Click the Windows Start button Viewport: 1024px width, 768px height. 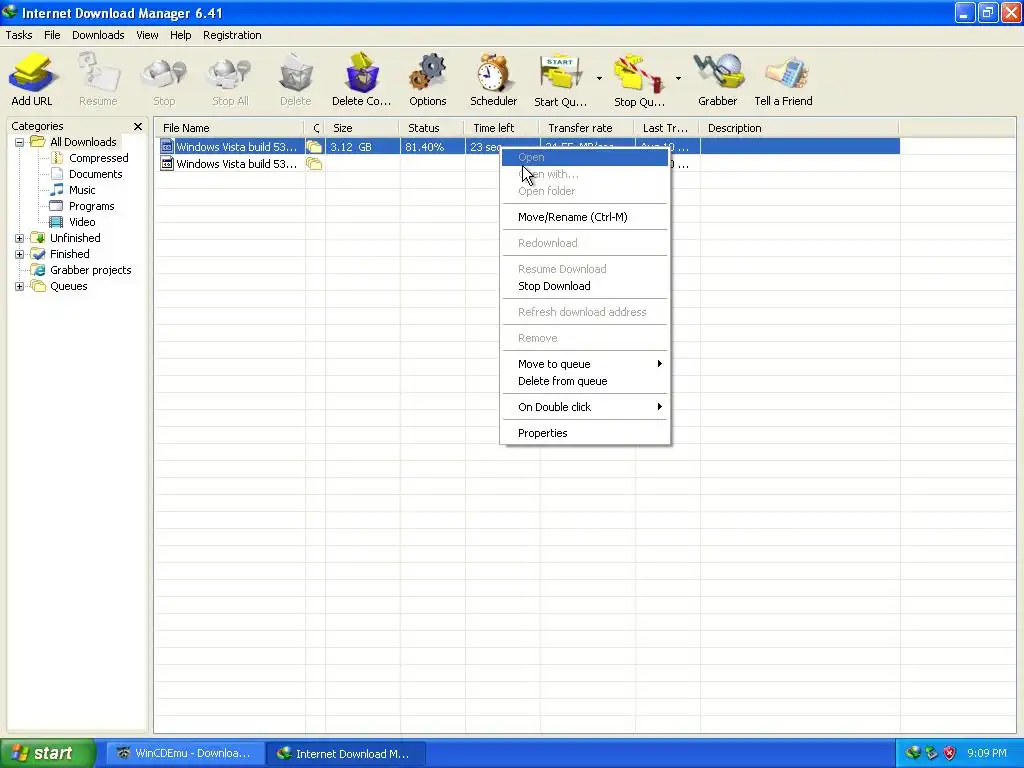pyautogui.click(x=47, y=753)
